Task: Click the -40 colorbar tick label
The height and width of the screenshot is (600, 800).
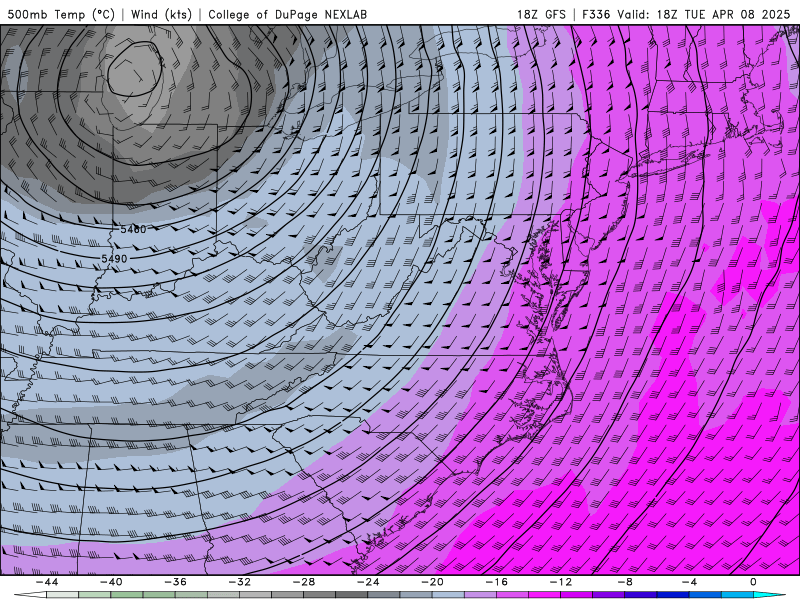Action: [111, 582]
